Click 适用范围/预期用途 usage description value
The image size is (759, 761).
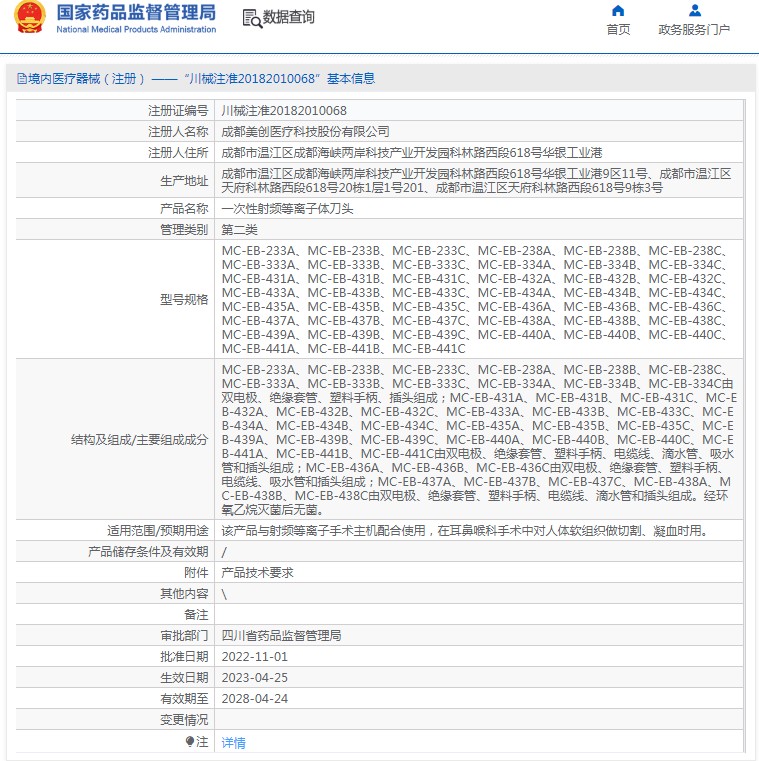pos(464,531)
